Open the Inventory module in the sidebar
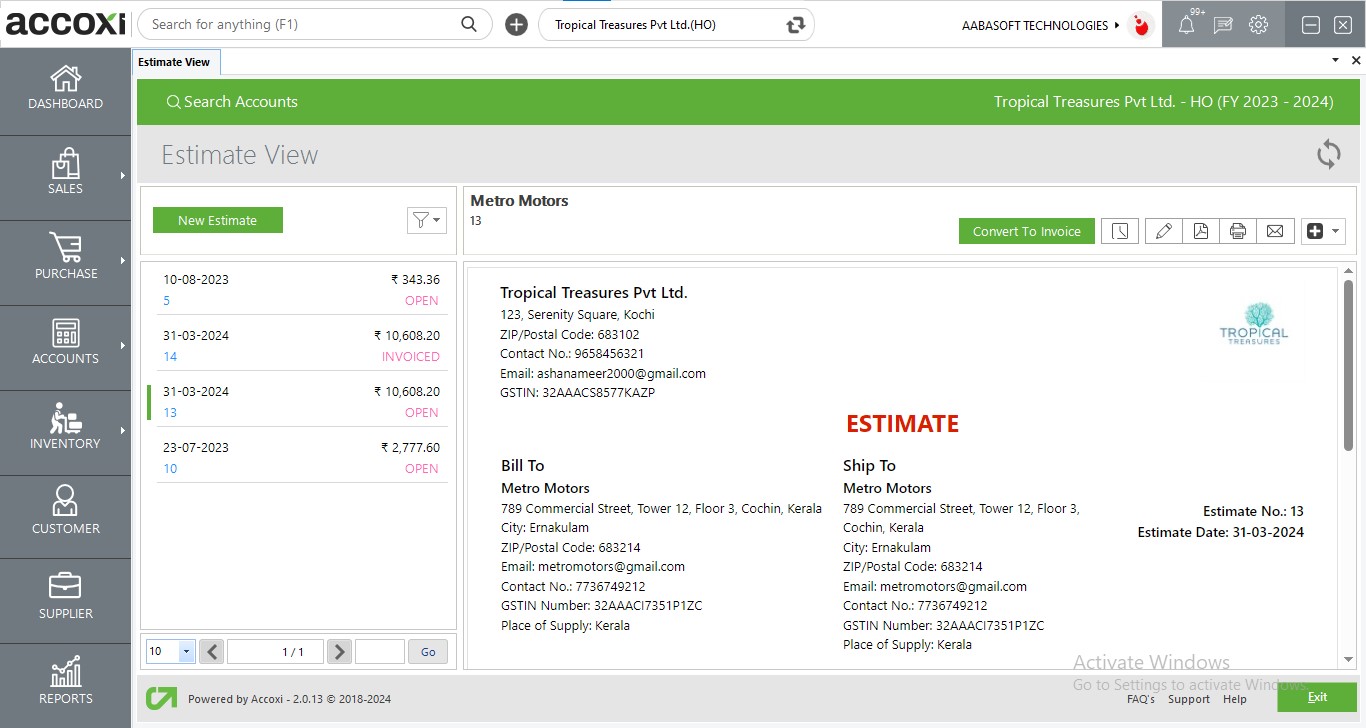Viewport: 1366px width, 728px height. point(65,427)
